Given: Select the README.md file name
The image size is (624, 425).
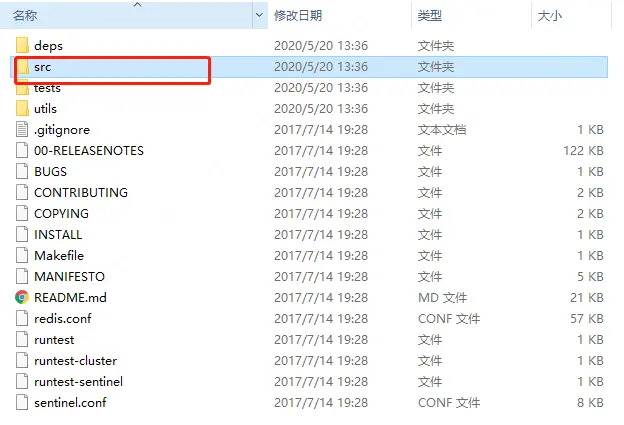Looking at the screenshot, I should point(70,298).
